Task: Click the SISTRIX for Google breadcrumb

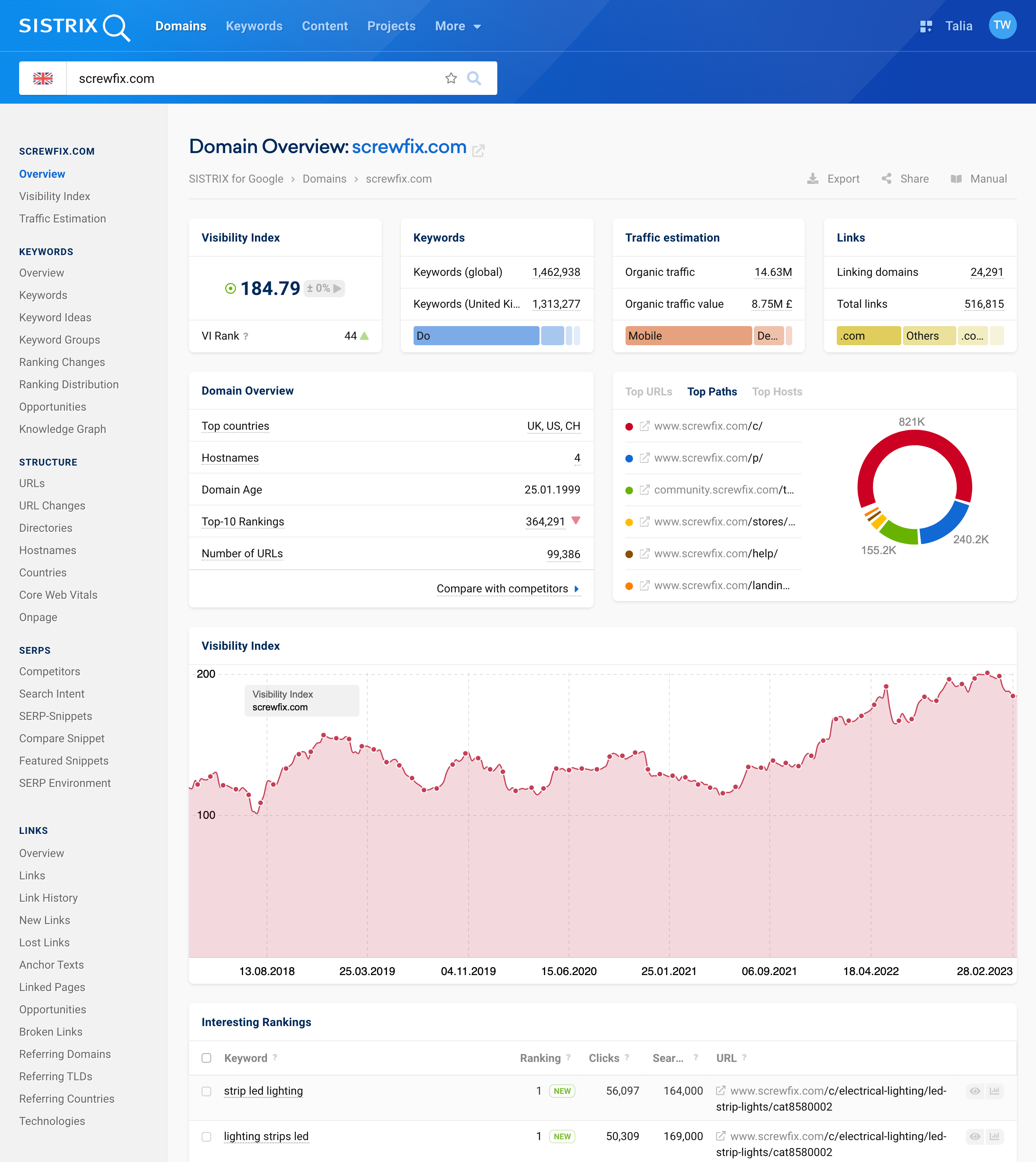Action: 236,179
